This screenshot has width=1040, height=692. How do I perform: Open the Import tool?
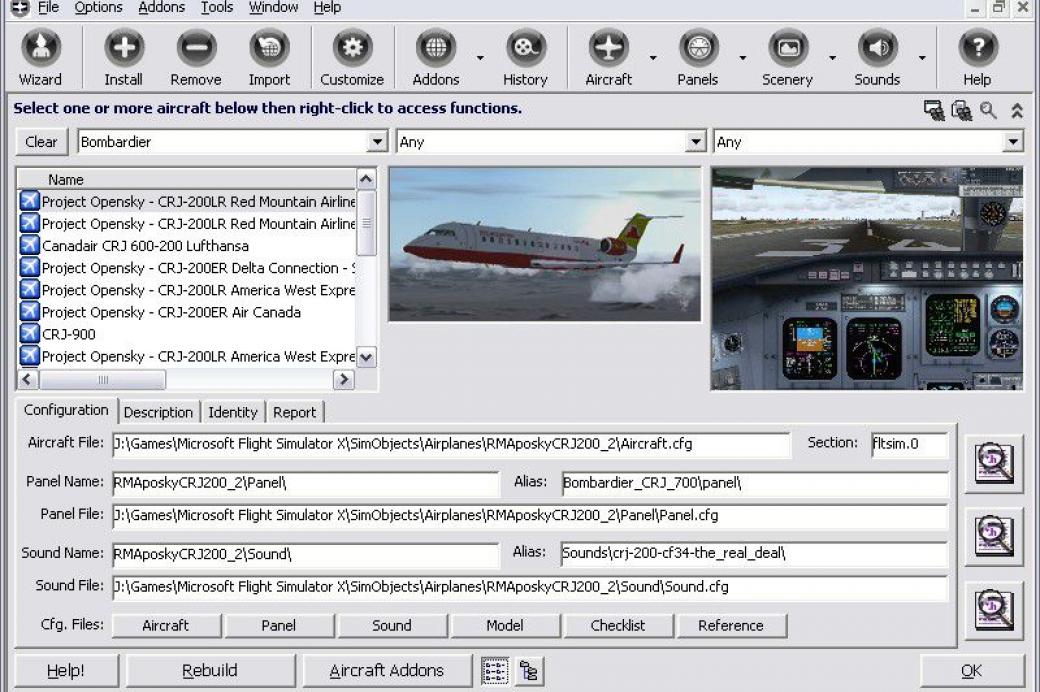[x=269, y=58]
